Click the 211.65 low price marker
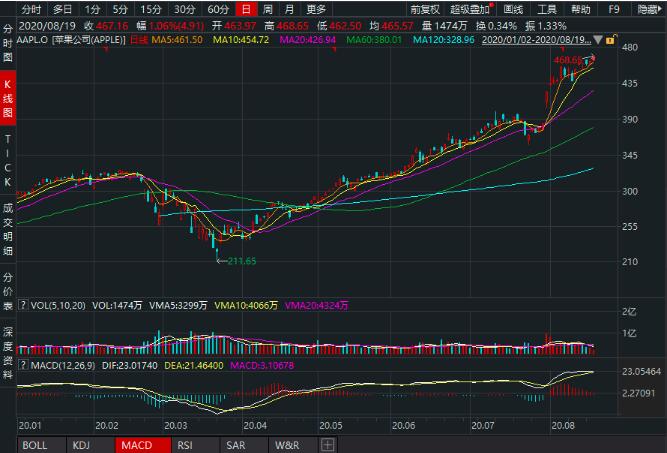The height and width of the screenshot is (453, 667). pyautogui.click(x=242, y=261)
